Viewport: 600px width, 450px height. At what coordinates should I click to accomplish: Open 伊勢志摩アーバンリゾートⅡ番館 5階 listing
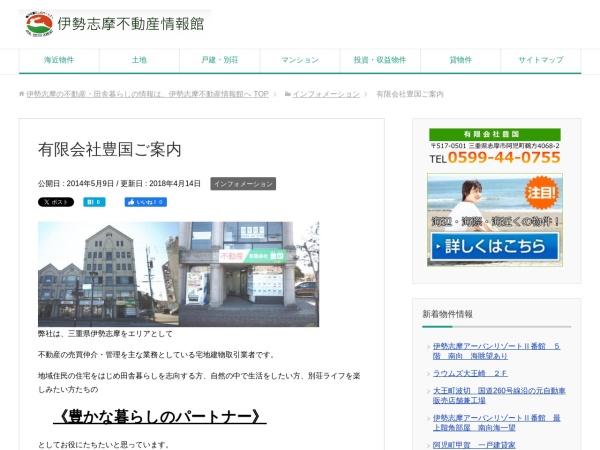click(496, 351)
